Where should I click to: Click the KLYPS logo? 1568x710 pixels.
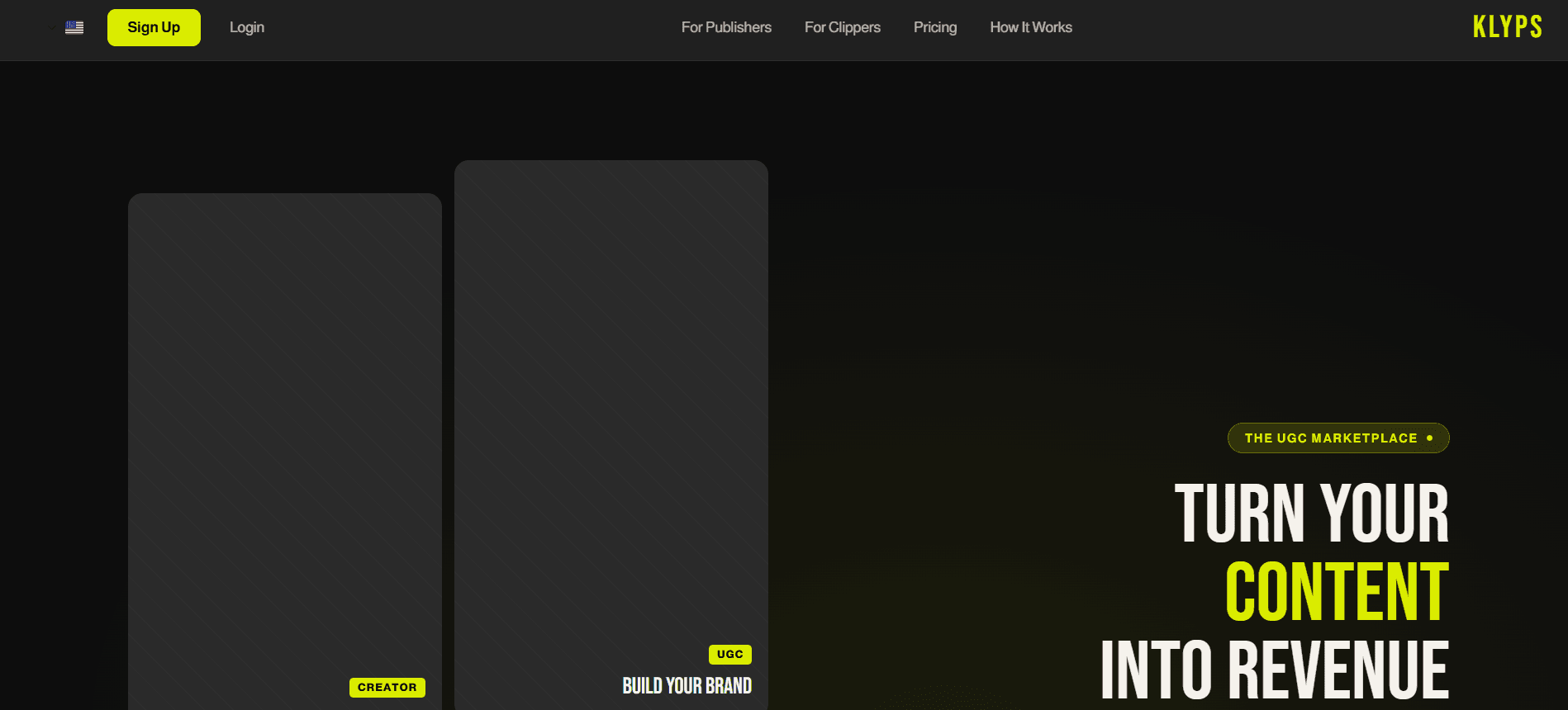[1507, 26]
